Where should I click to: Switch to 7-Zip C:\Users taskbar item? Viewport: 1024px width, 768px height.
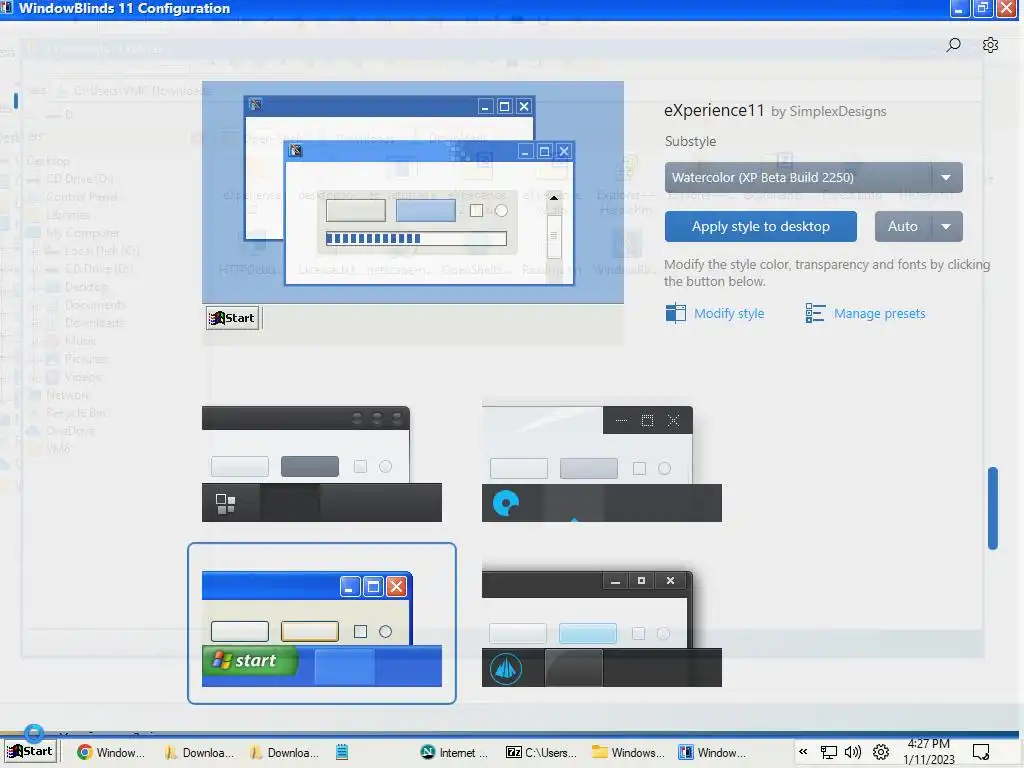coord(541,753)
